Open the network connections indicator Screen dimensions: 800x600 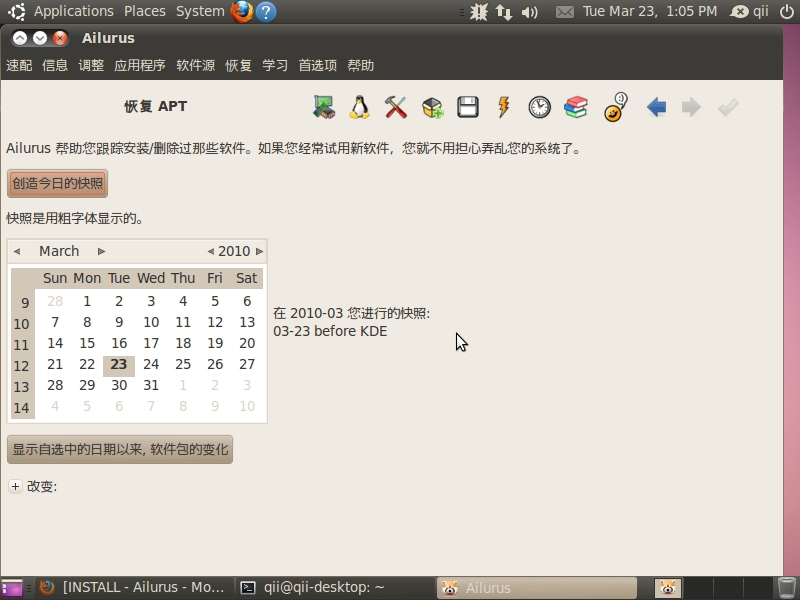coord(504,11)
